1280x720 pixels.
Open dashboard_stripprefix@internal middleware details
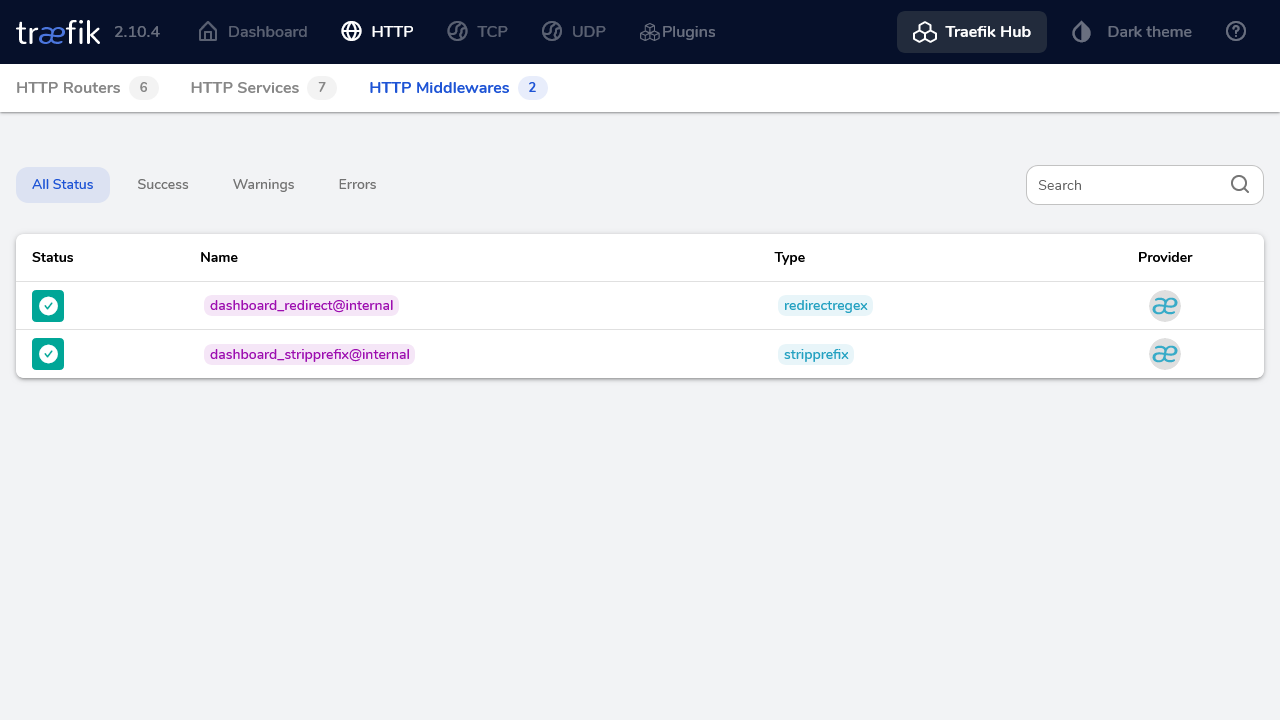[309, 354]
